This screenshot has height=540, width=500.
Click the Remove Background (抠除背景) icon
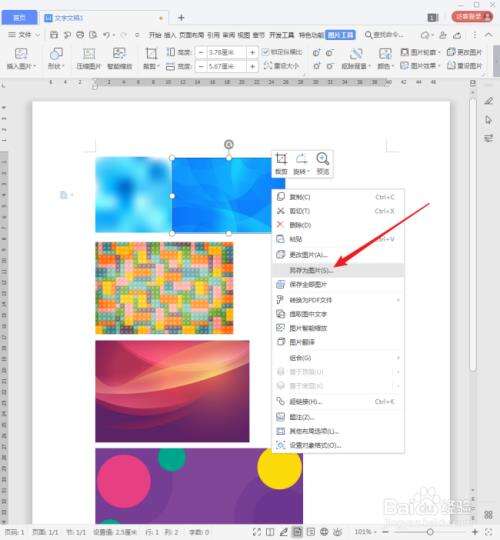(356, 59)
